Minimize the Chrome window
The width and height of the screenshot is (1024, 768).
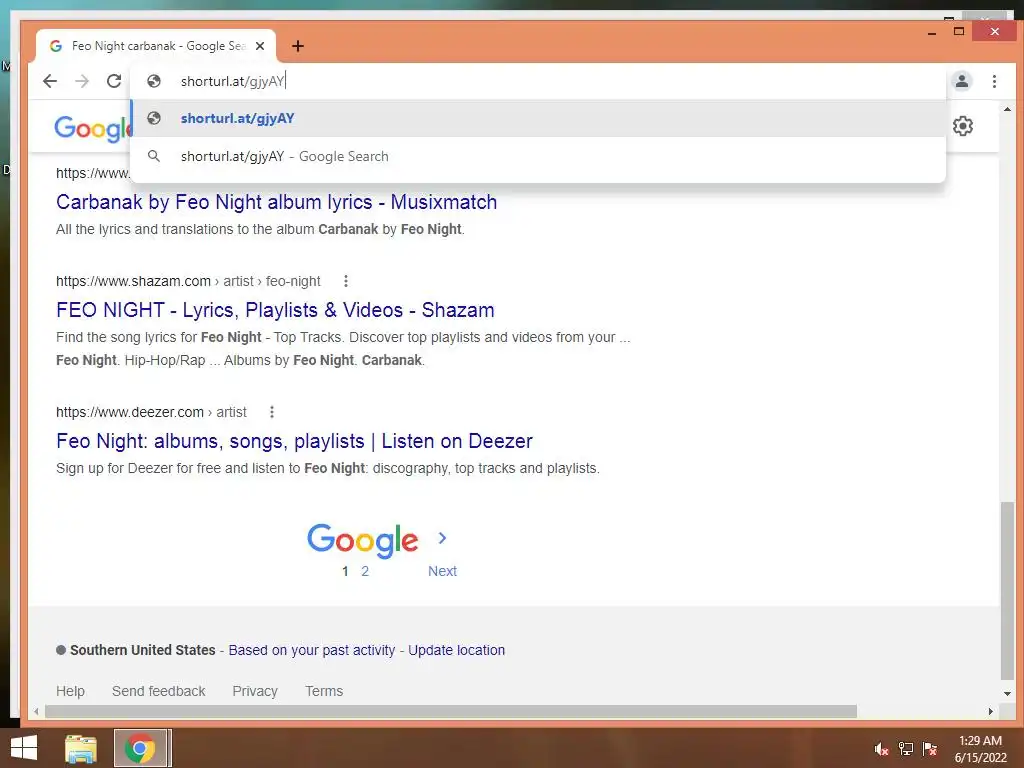(932, 31)
